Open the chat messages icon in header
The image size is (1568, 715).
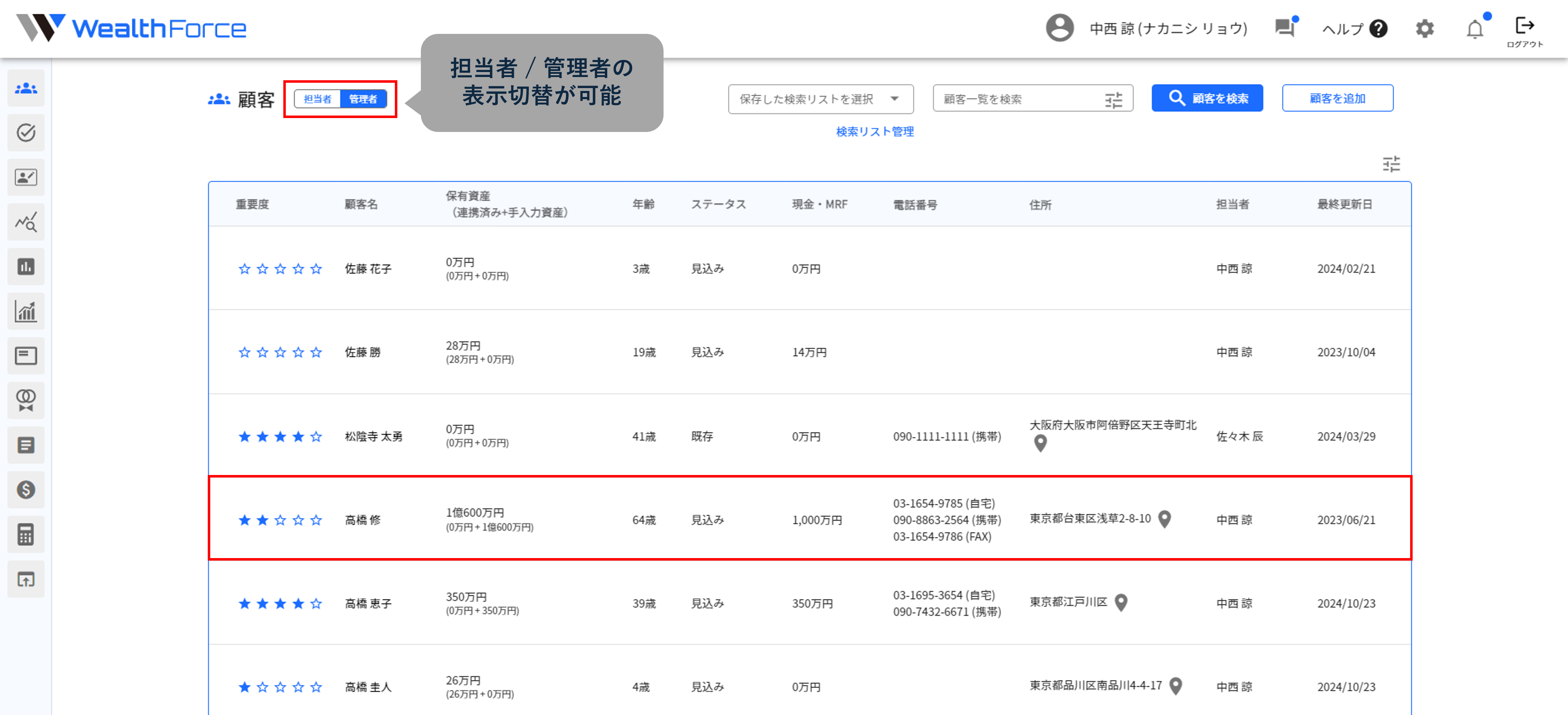[x=1284, y=28]
